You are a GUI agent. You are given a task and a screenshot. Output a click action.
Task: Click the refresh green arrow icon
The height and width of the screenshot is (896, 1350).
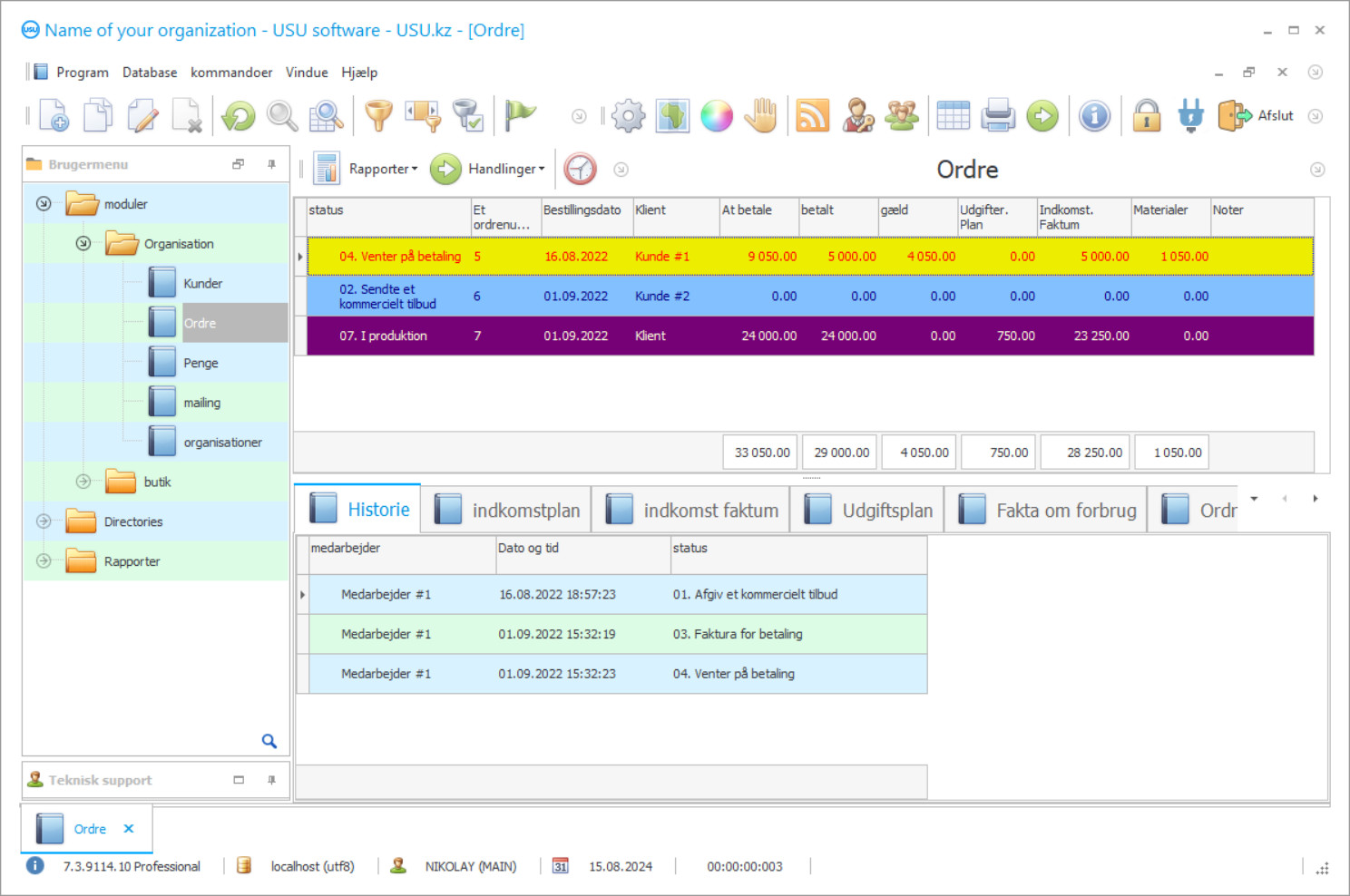[x=239, y=116]
